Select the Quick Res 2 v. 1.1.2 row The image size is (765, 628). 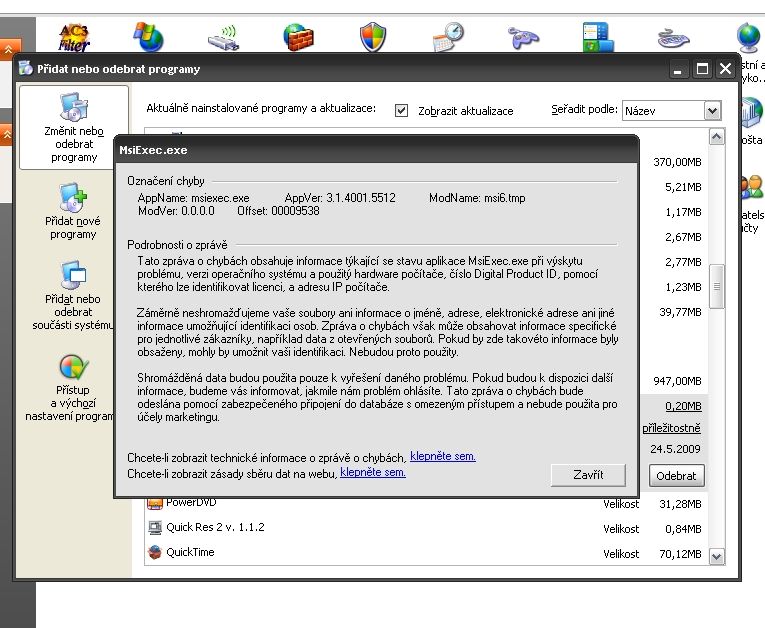(x=425, y=527)
